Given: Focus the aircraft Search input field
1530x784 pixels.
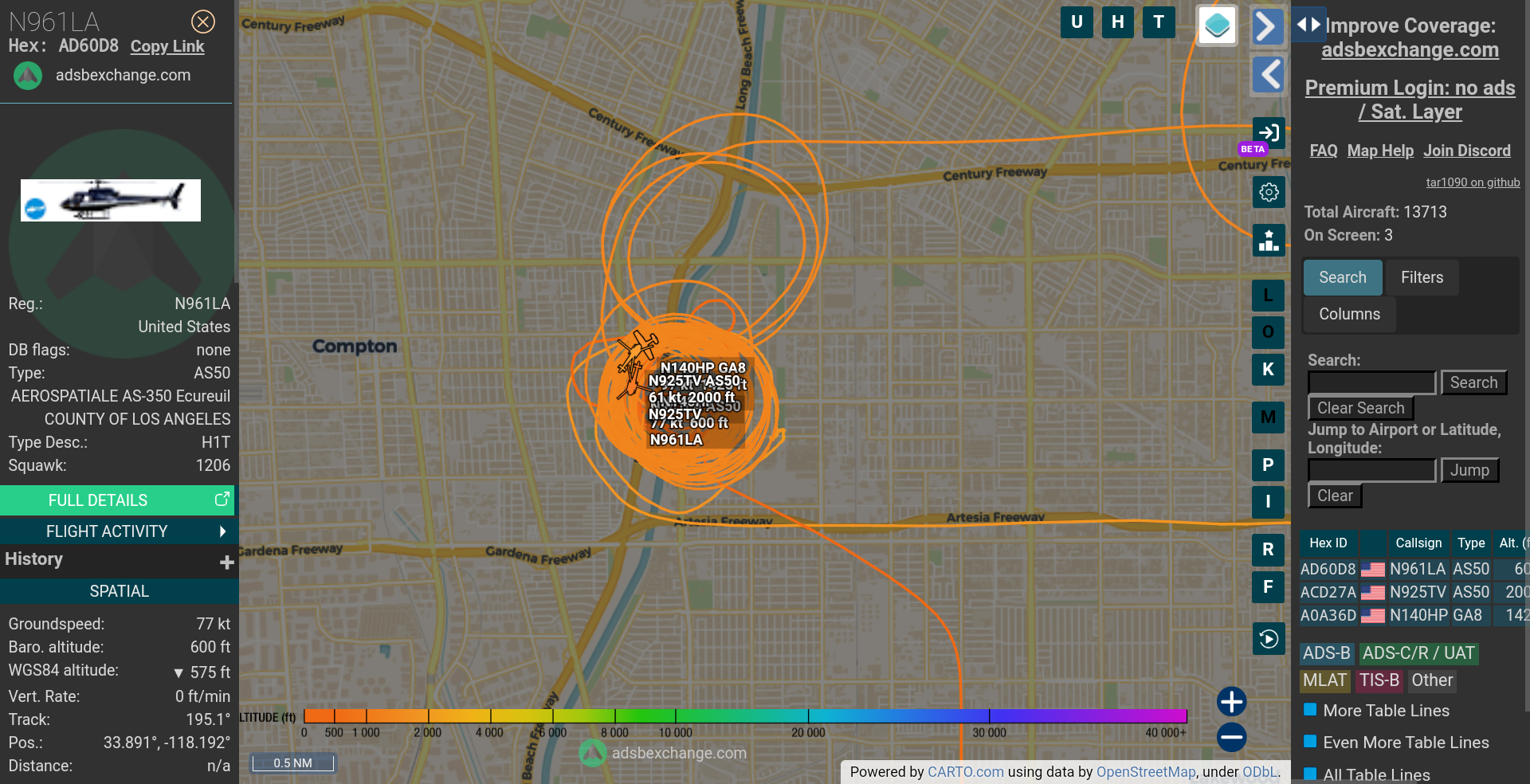Looking at the screenshot, I should [x=1371, y=382].
